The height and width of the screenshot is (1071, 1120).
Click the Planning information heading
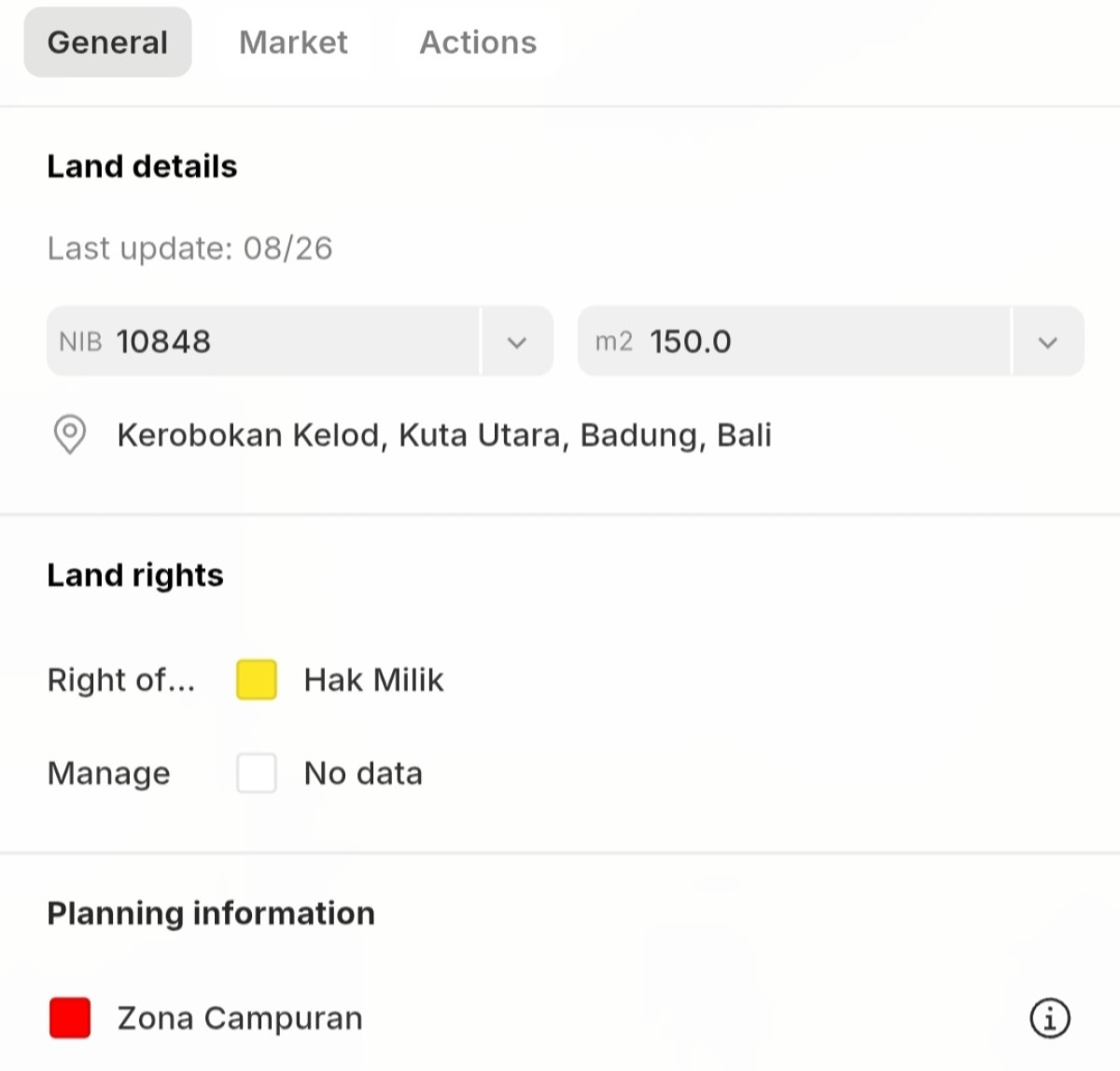click(211, 913)
